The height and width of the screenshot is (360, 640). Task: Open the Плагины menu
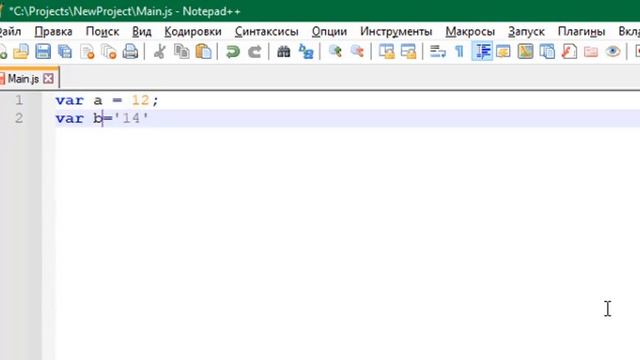click(x=581, y=31)
